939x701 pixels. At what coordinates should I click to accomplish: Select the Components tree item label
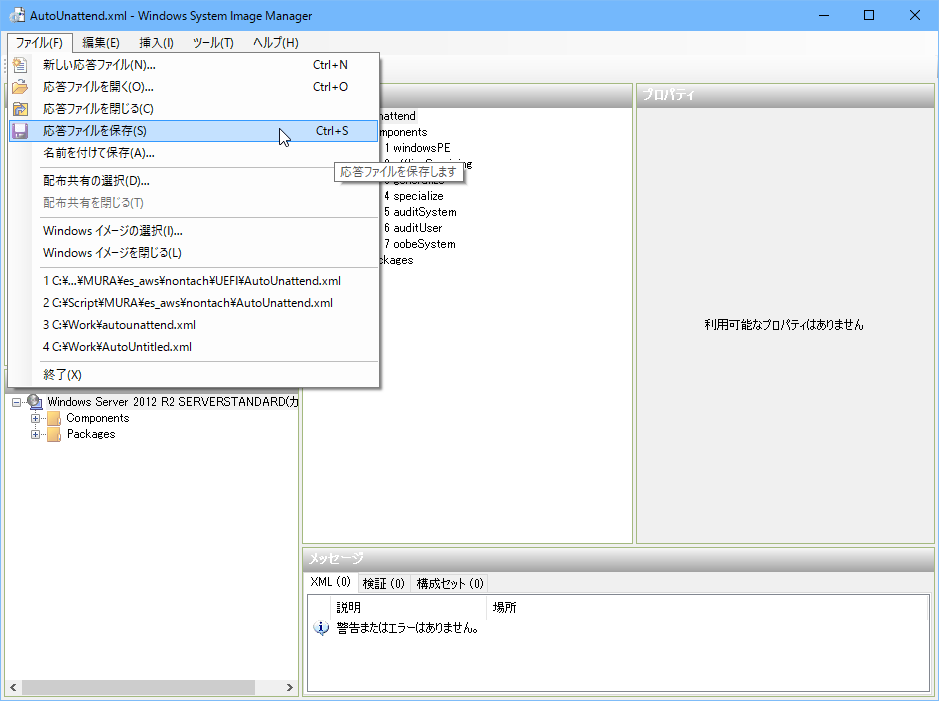pyautogui.click(x=98, y=418)
